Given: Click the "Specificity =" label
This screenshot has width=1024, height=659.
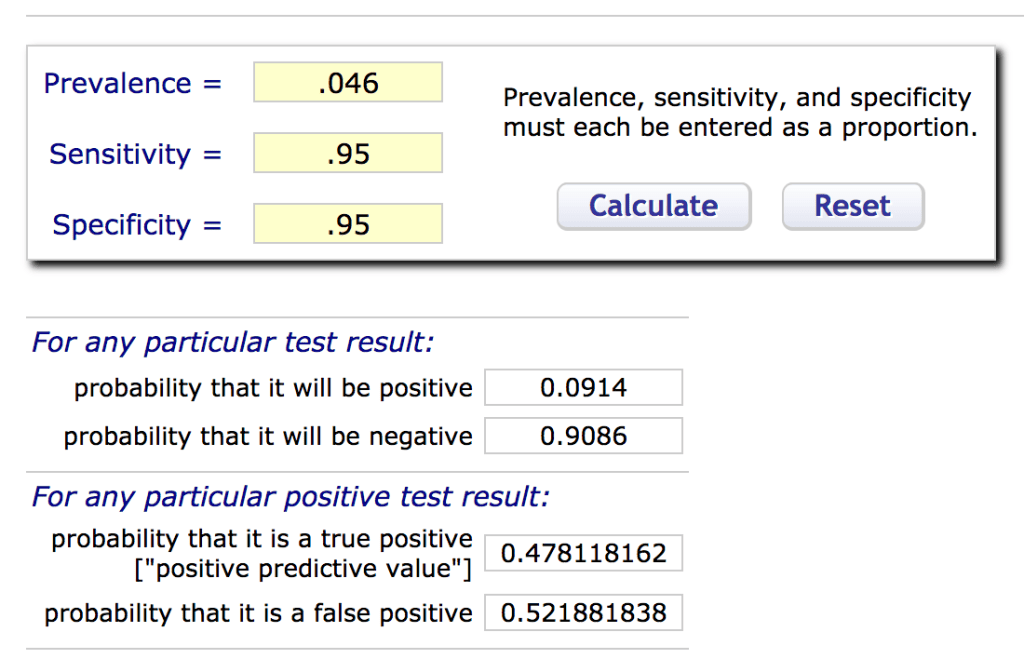Looking at the screenshot, I should tap(136, 225).
